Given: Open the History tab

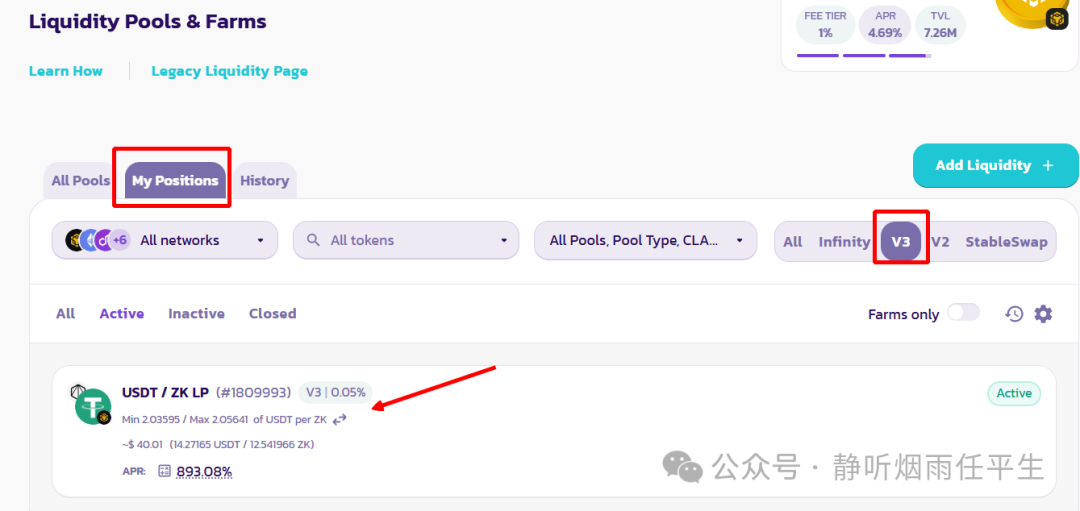Looking at the screenshot, I should coord(264,180).
